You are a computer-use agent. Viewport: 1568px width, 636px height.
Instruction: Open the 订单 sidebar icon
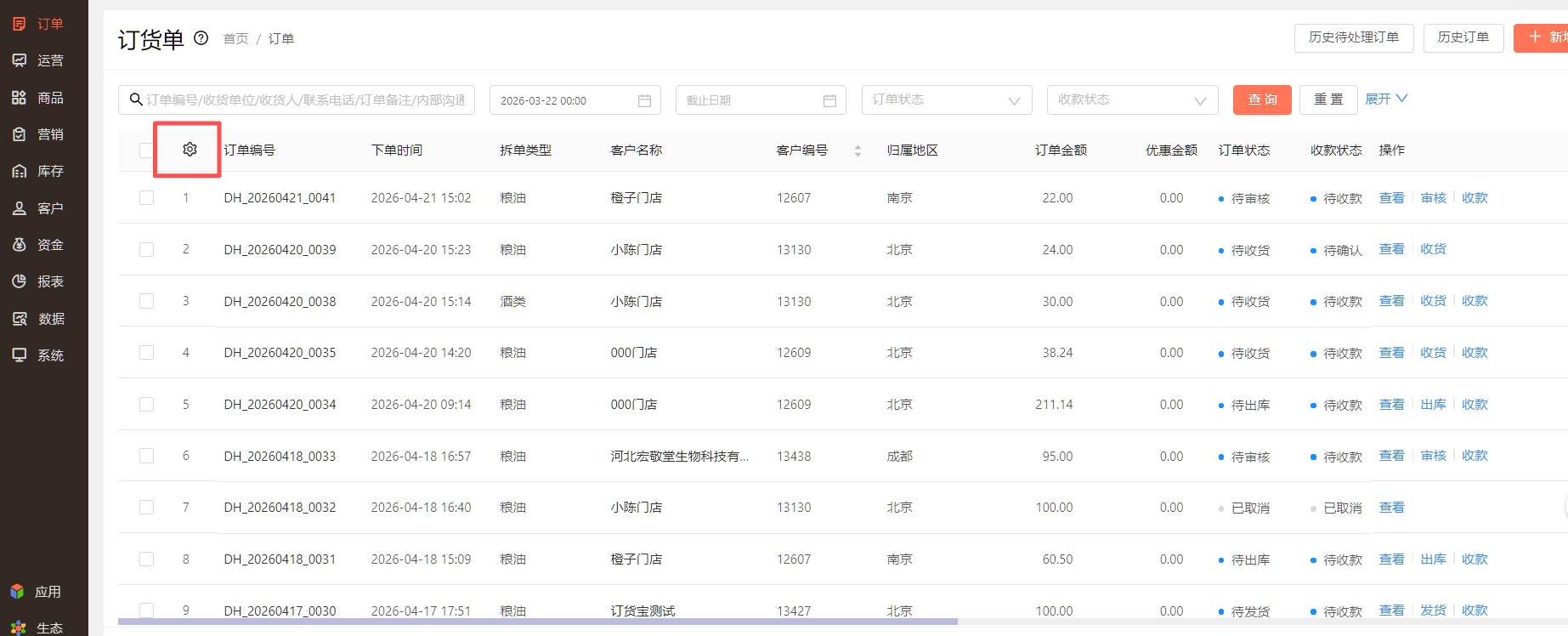tap(19, 24)
